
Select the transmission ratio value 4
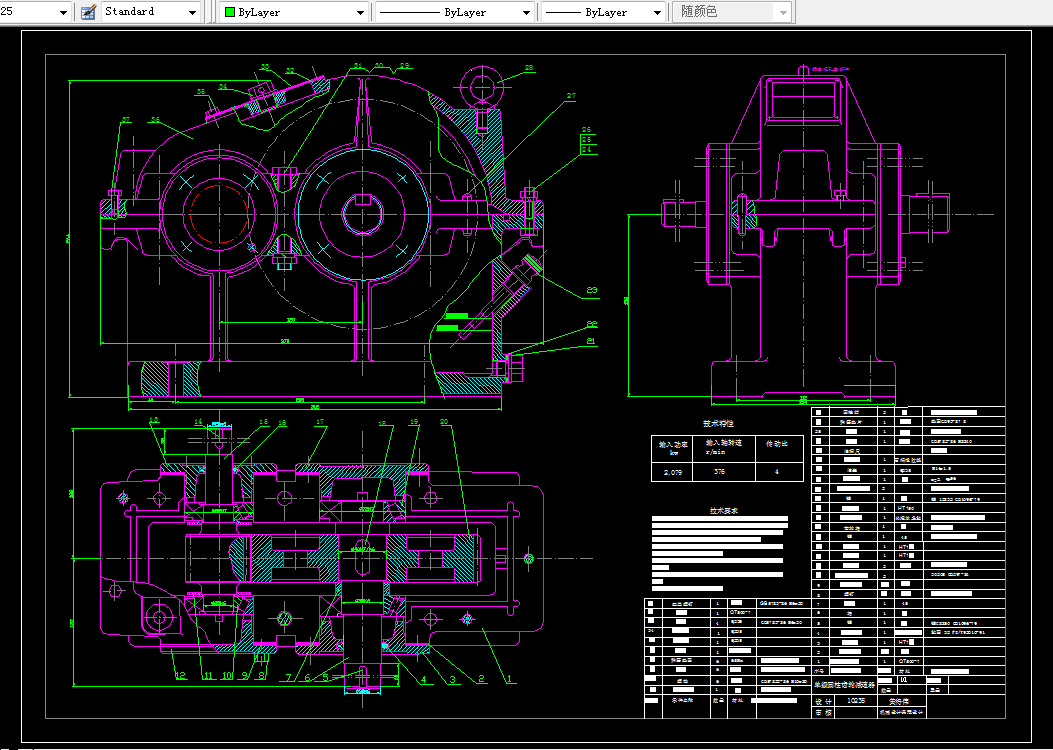tap(776, 470)
